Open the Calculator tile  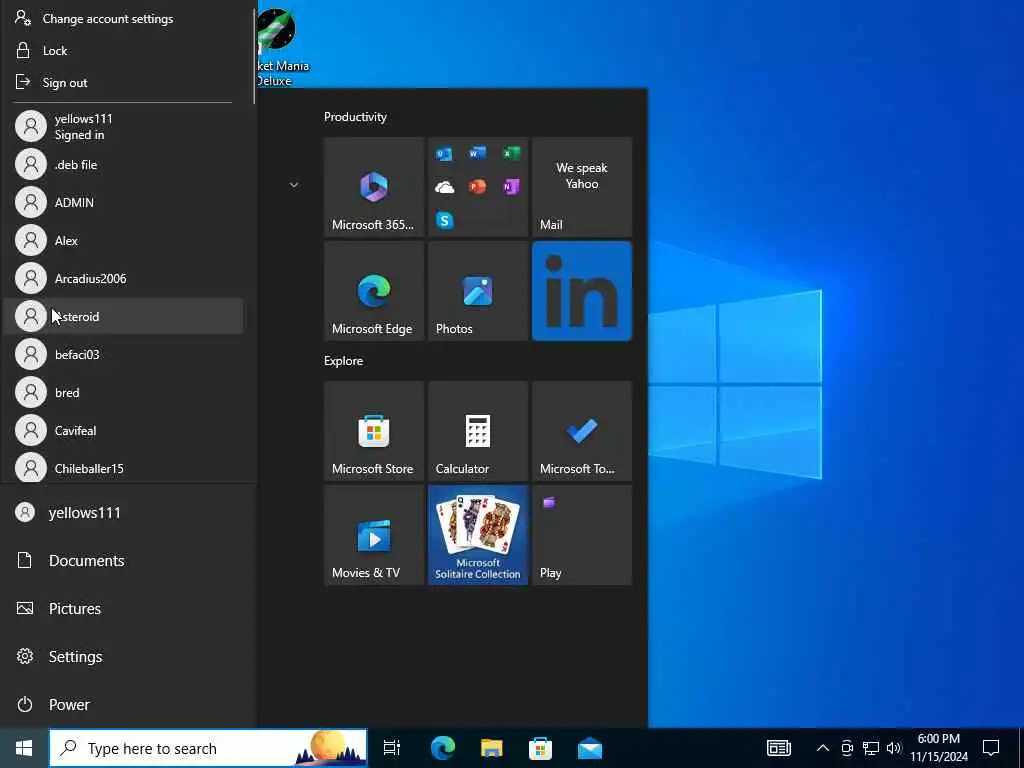point(477,431)
